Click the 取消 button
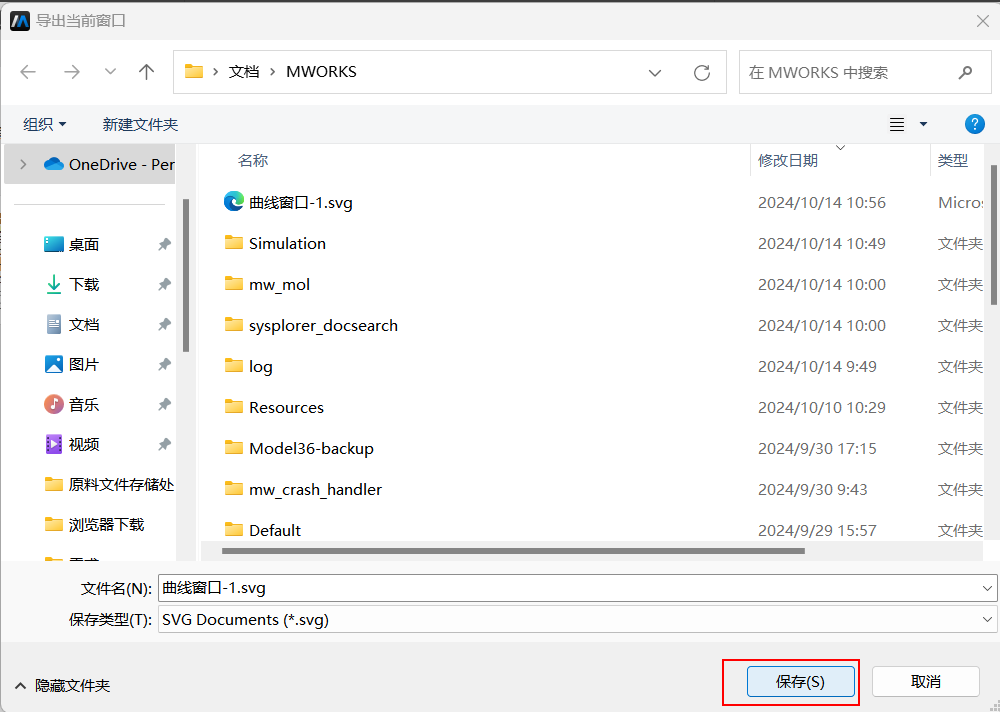The width and height of the screenshot is (1000, 712). click(925, 682)
